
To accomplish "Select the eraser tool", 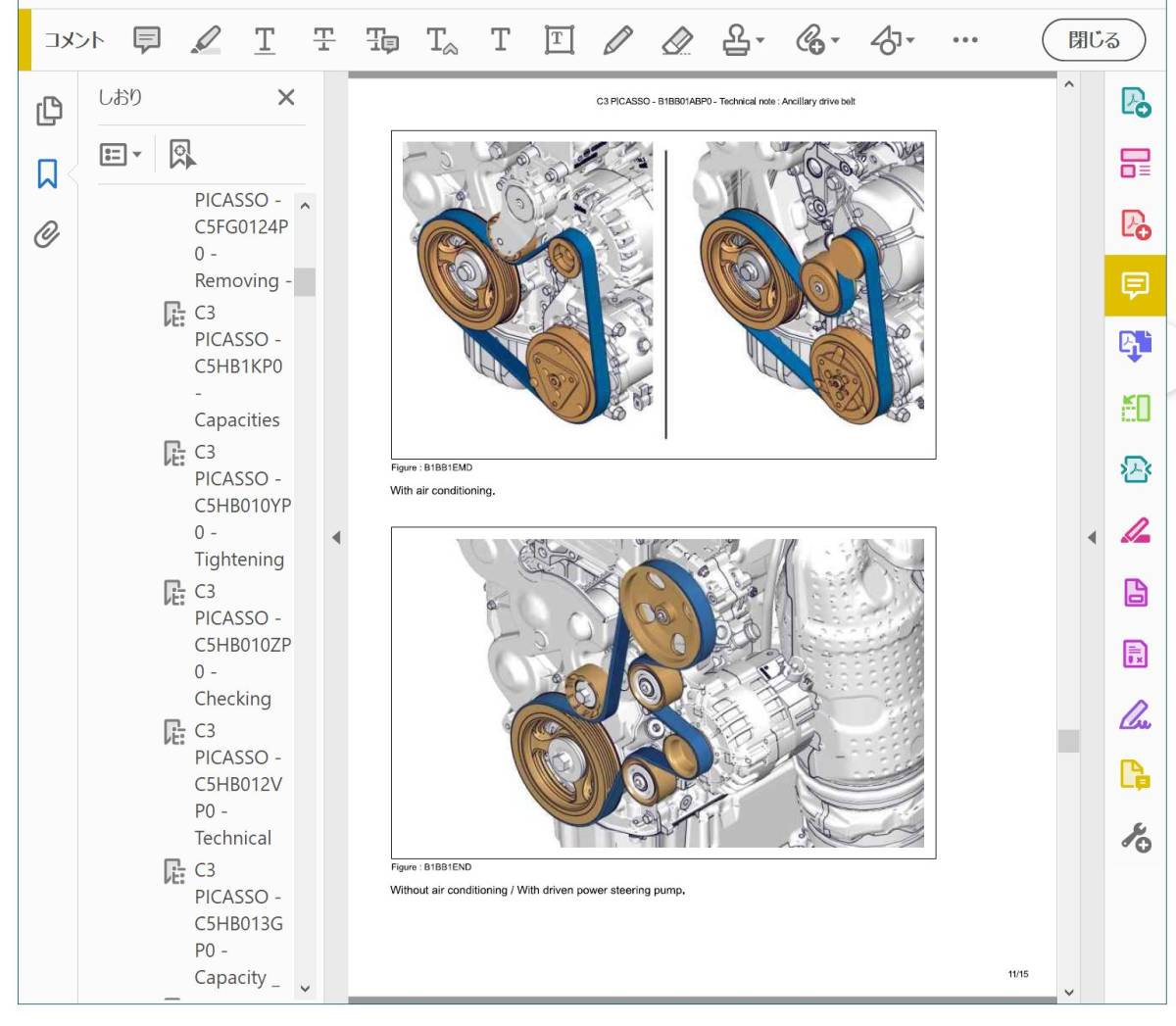I will coord(677,40).
